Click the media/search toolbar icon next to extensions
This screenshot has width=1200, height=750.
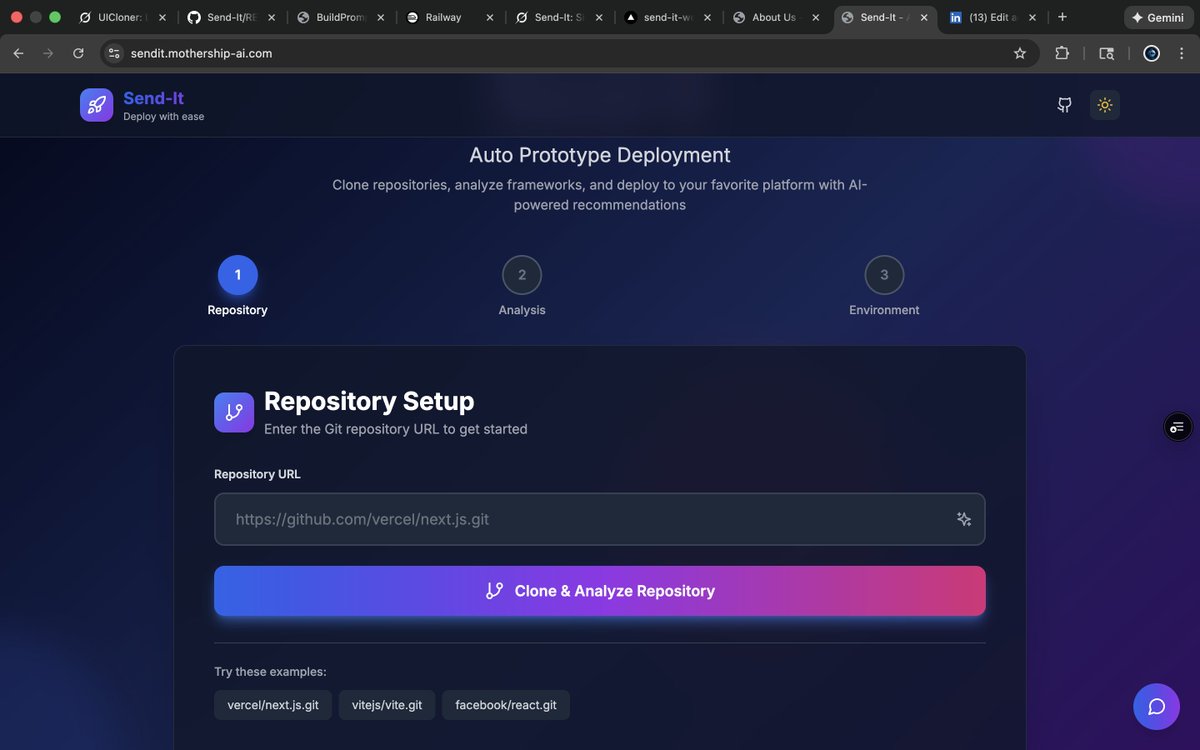pyautogui.click(x=1107, y=53)
